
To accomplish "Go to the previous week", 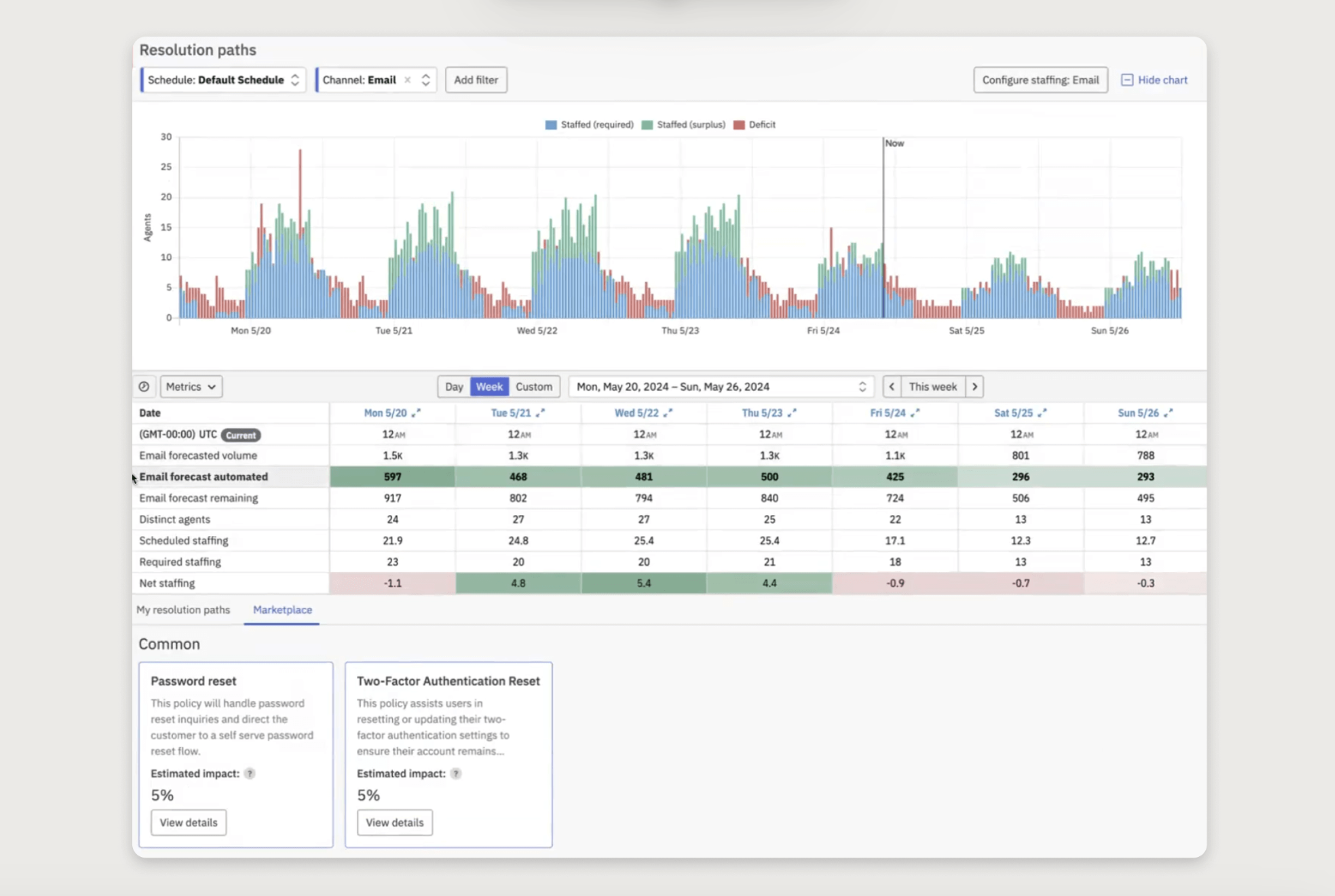I will point(892,387).
